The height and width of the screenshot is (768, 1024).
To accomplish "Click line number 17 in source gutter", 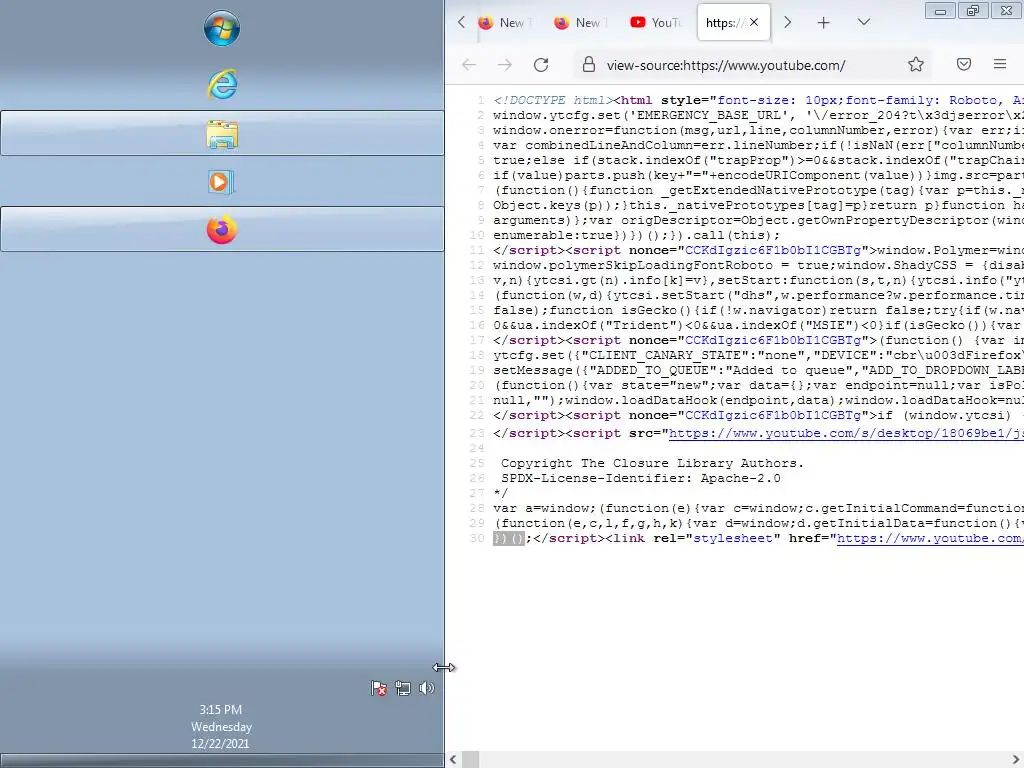I will pos(477,340).
